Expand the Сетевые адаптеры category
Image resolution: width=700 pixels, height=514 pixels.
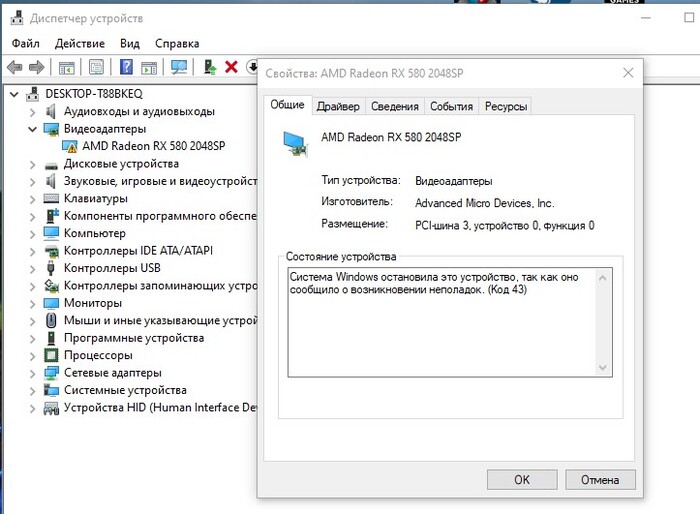[x=32, y=373]
